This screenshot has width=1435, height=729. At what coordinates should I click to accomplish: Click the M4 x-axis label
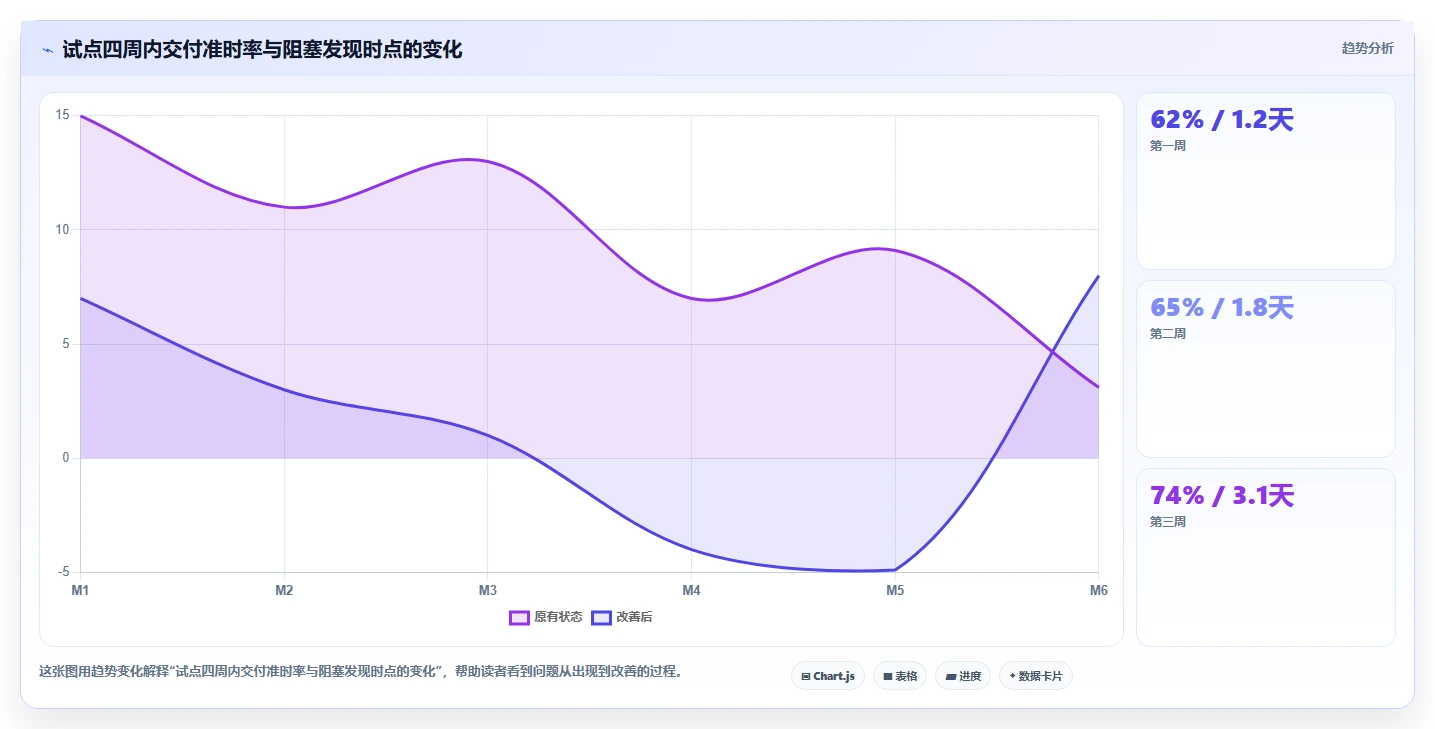[691, 590]
